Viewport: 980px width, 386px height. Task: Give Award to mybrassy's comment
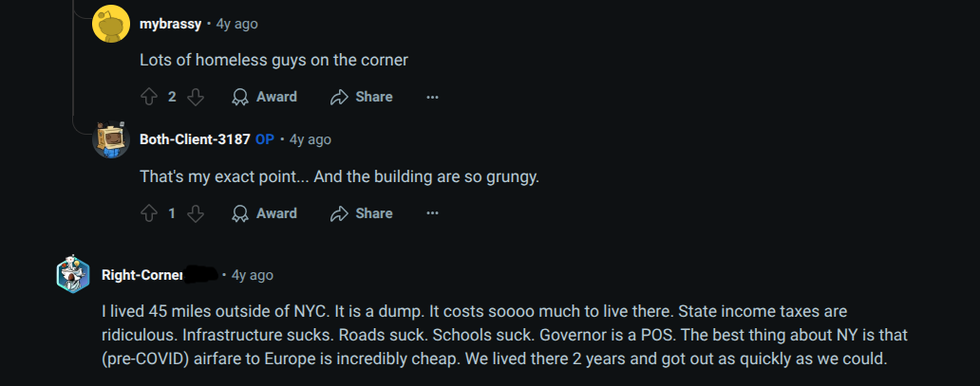tap(264, 97)
